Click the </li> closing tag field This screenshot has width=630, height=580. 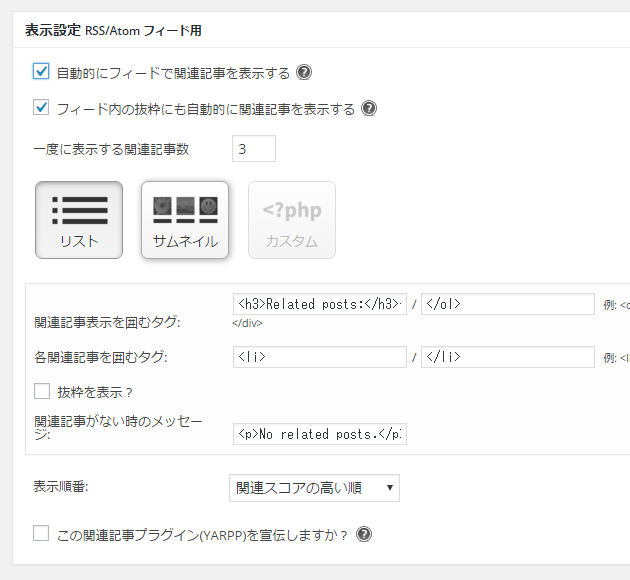coord(507,356)
